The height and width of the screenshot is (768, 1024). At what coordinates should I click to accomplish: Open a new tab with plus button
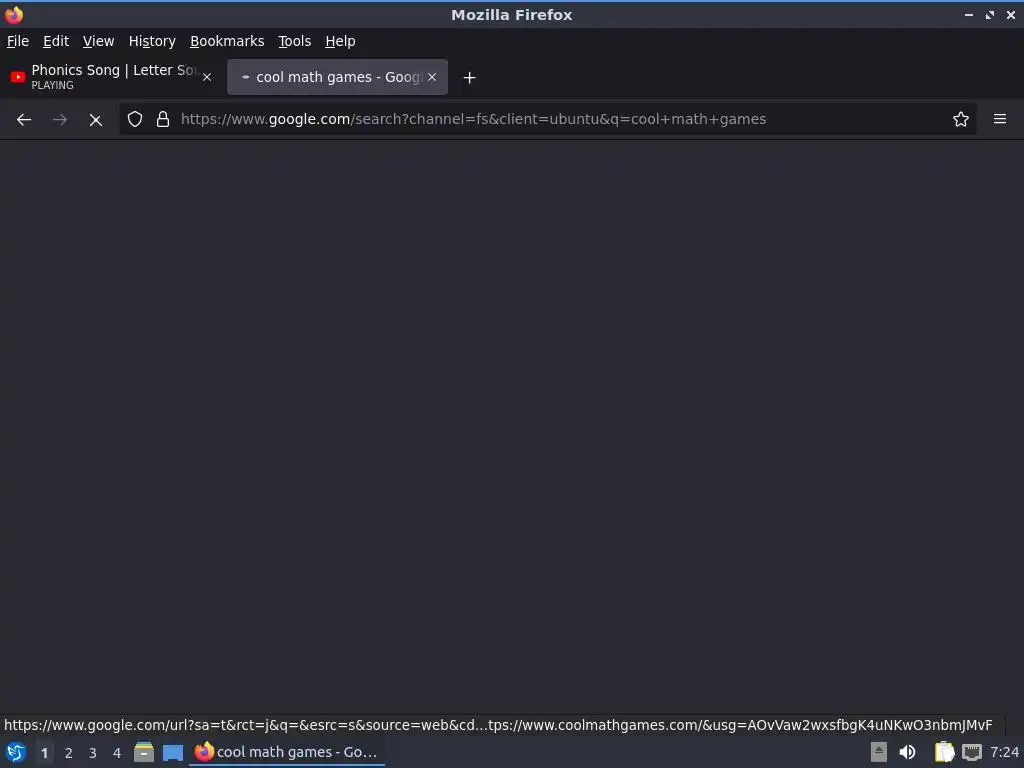(x=469, y=78)
